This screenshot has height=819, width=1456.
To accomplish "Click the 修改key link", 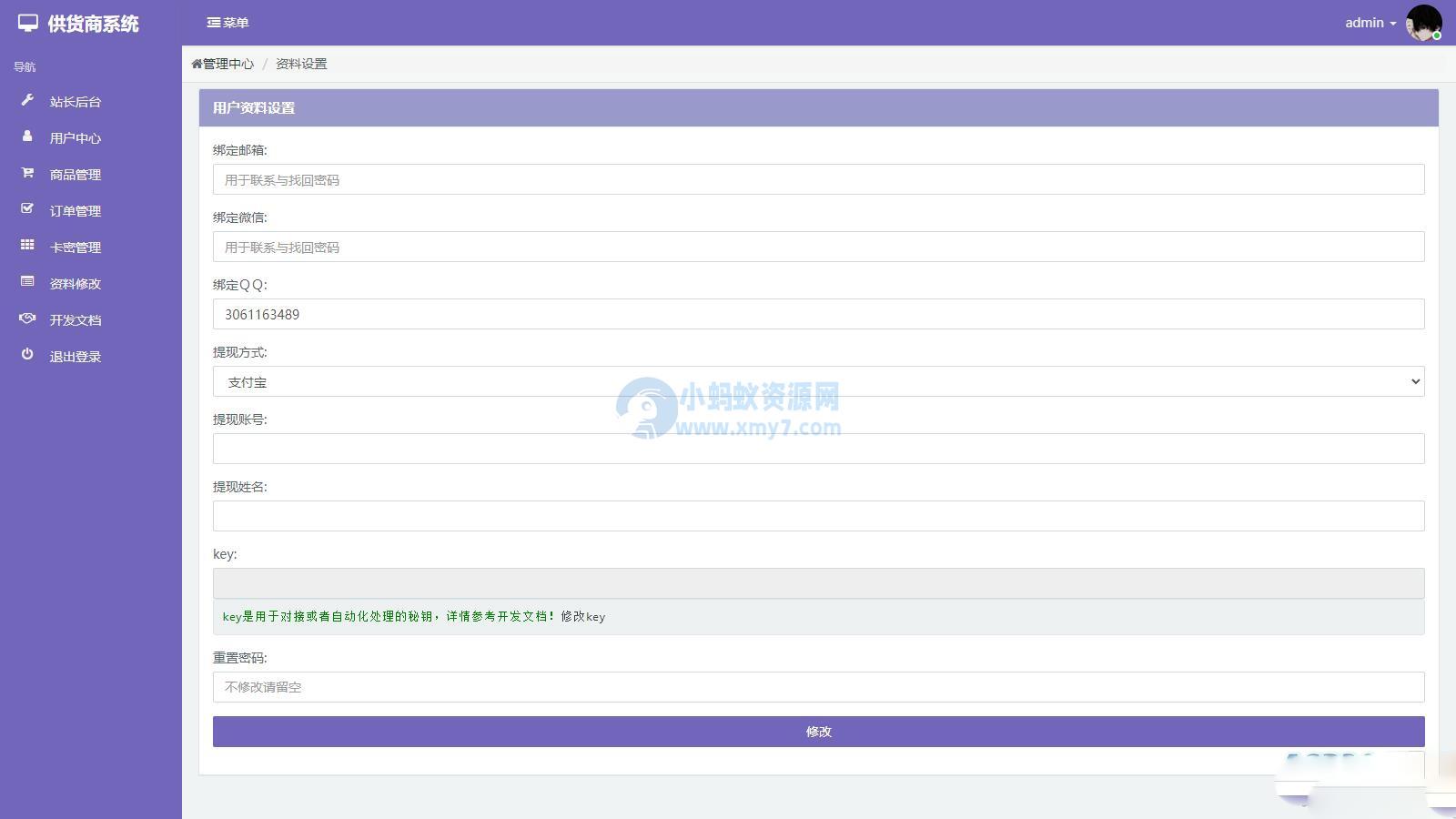I will 582,616.
